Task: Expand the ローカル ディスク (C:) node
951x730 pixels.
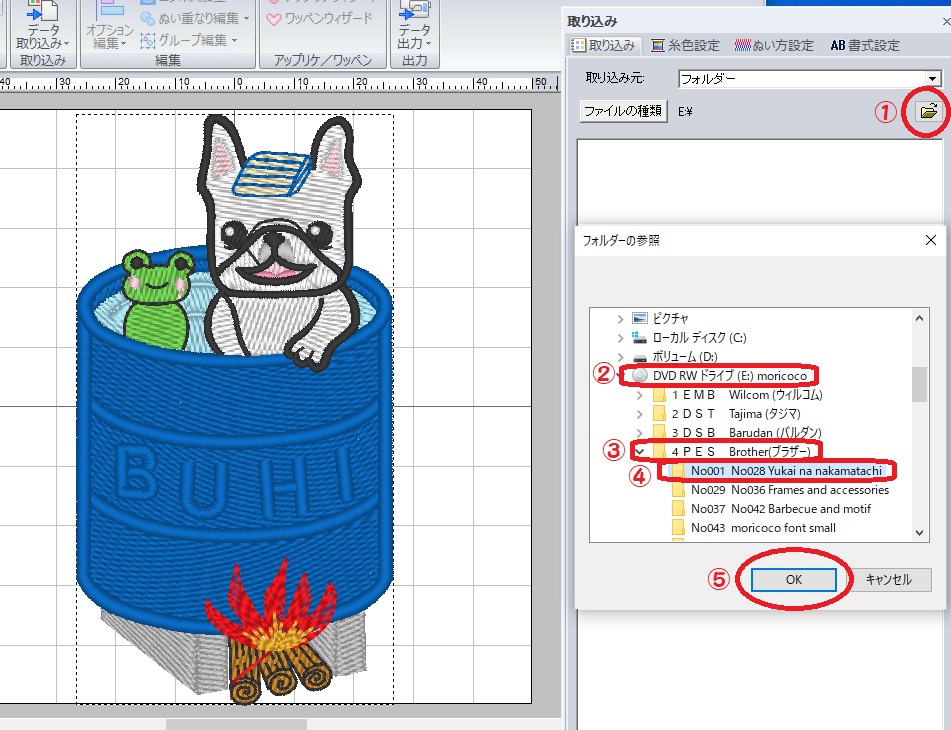Action: (620, 338)
